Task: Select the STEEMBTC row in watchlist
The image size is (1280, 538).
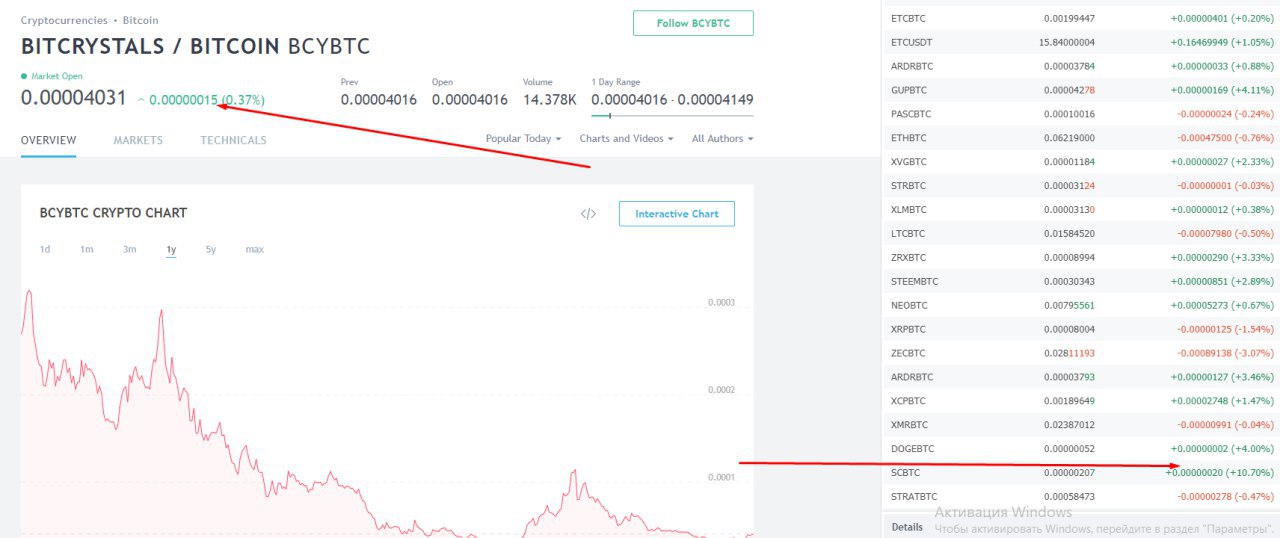Action: [1081, 282]
